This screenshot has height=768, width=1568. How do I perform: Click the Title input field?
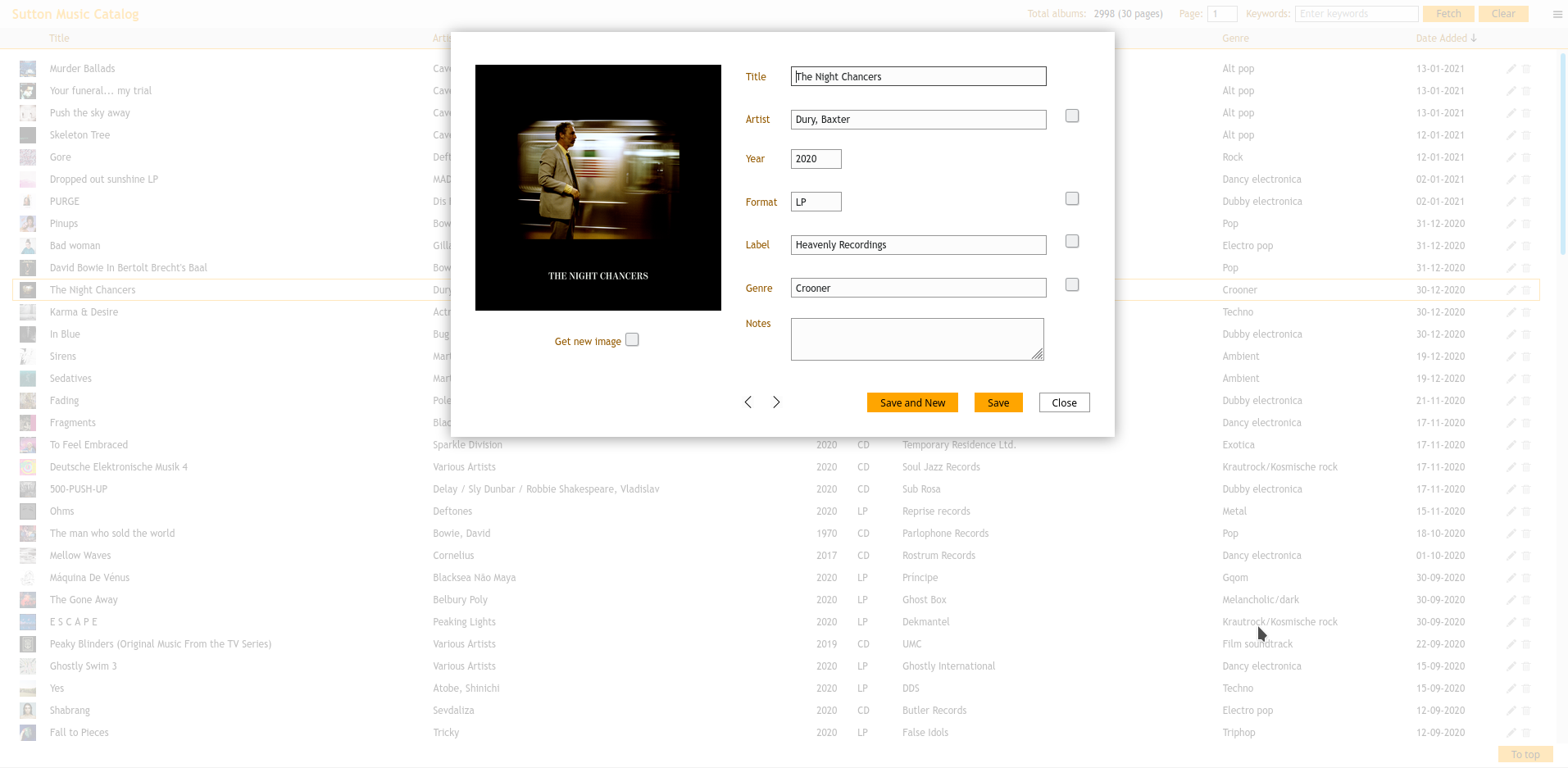(918, 76)
